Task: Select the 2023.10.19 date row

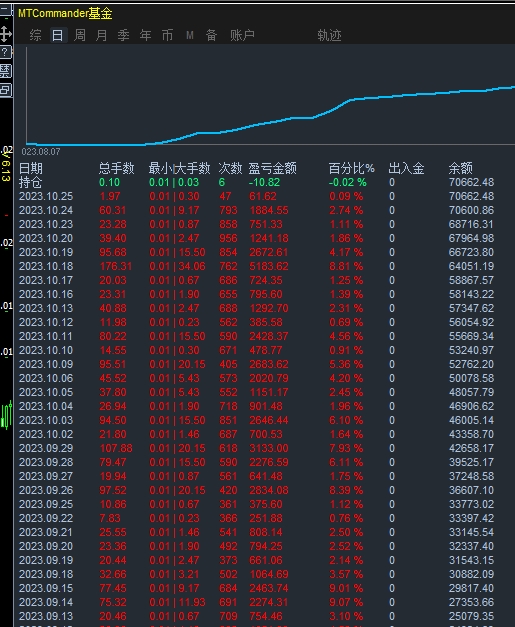Action: pyautogui.click(x=46, y=252)
